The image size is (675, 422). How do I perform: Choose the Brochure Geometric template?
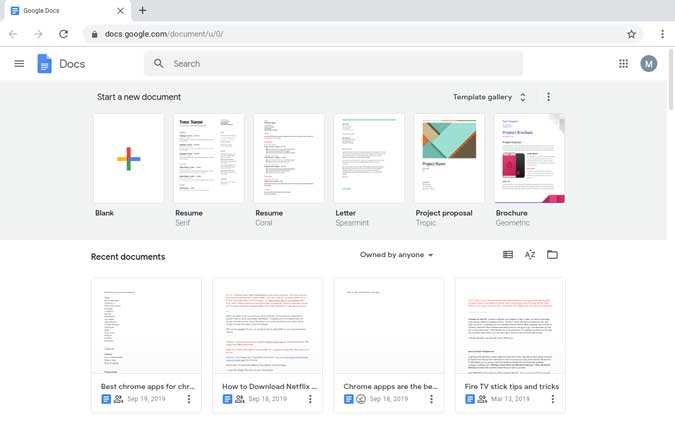point(529,158)
